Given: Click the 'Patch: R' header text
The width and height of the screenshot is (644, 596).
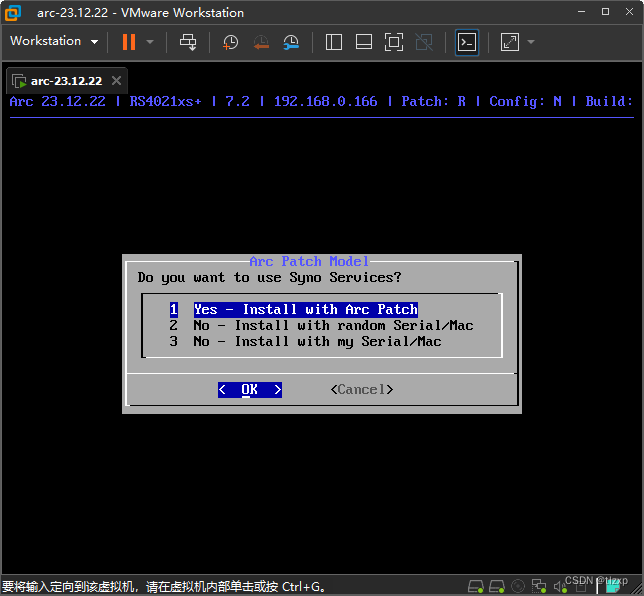Looking at the screenshot, I should click(x=433, y=101).
